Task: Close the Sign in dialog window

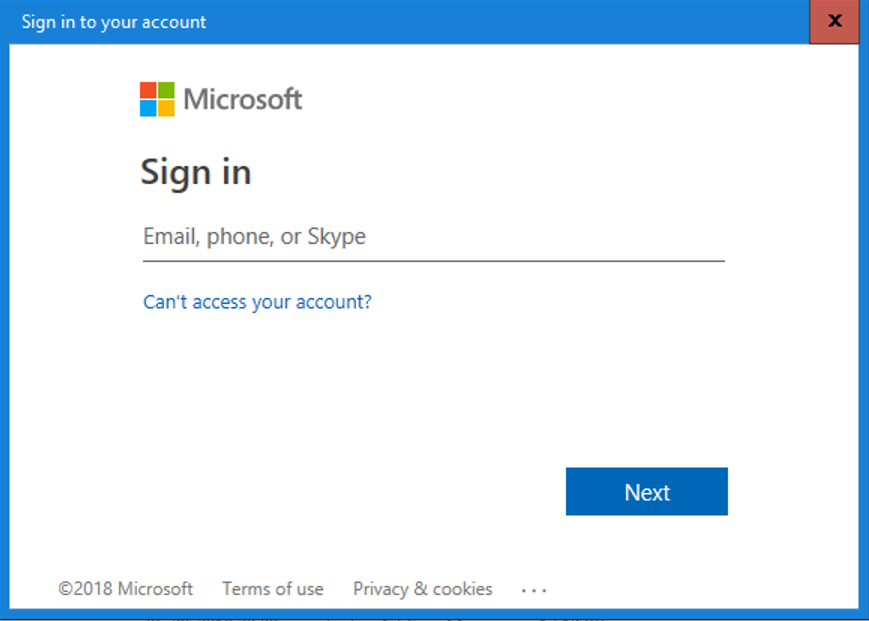Action: [834, 22]
